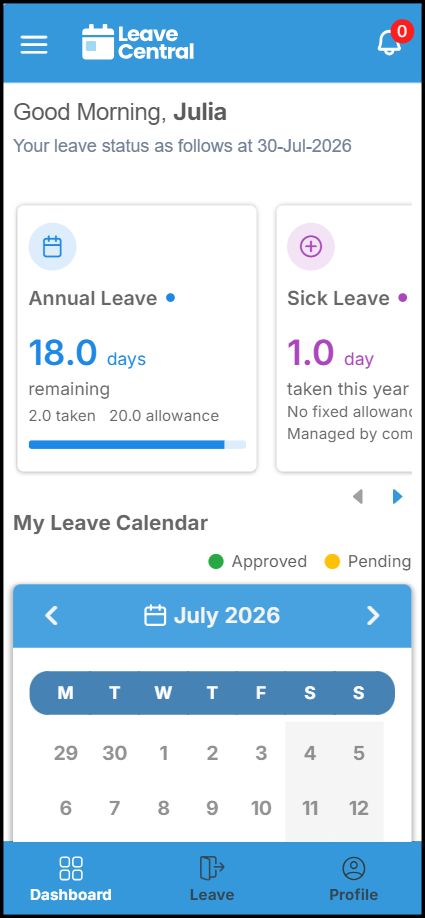Screen dimensions: 425x918
Task: Switch to the Leave tab
Action: 212,879
